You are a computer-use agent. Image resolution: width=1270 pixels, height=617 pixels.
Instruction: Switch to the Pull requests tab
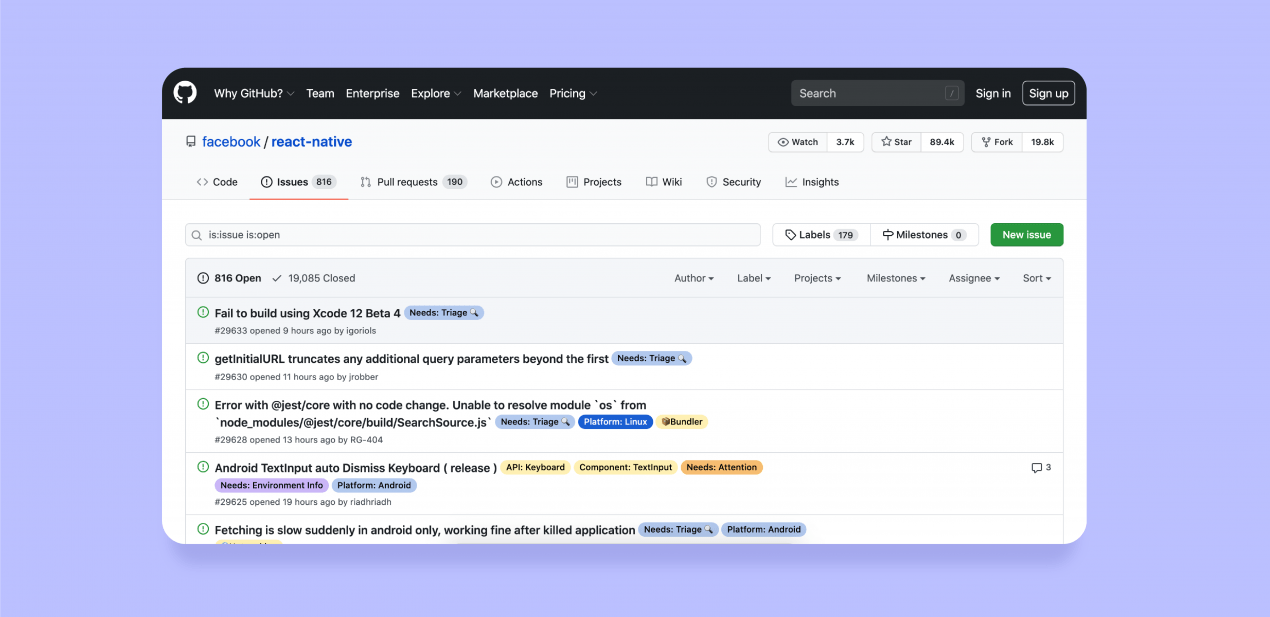[414, 182]
